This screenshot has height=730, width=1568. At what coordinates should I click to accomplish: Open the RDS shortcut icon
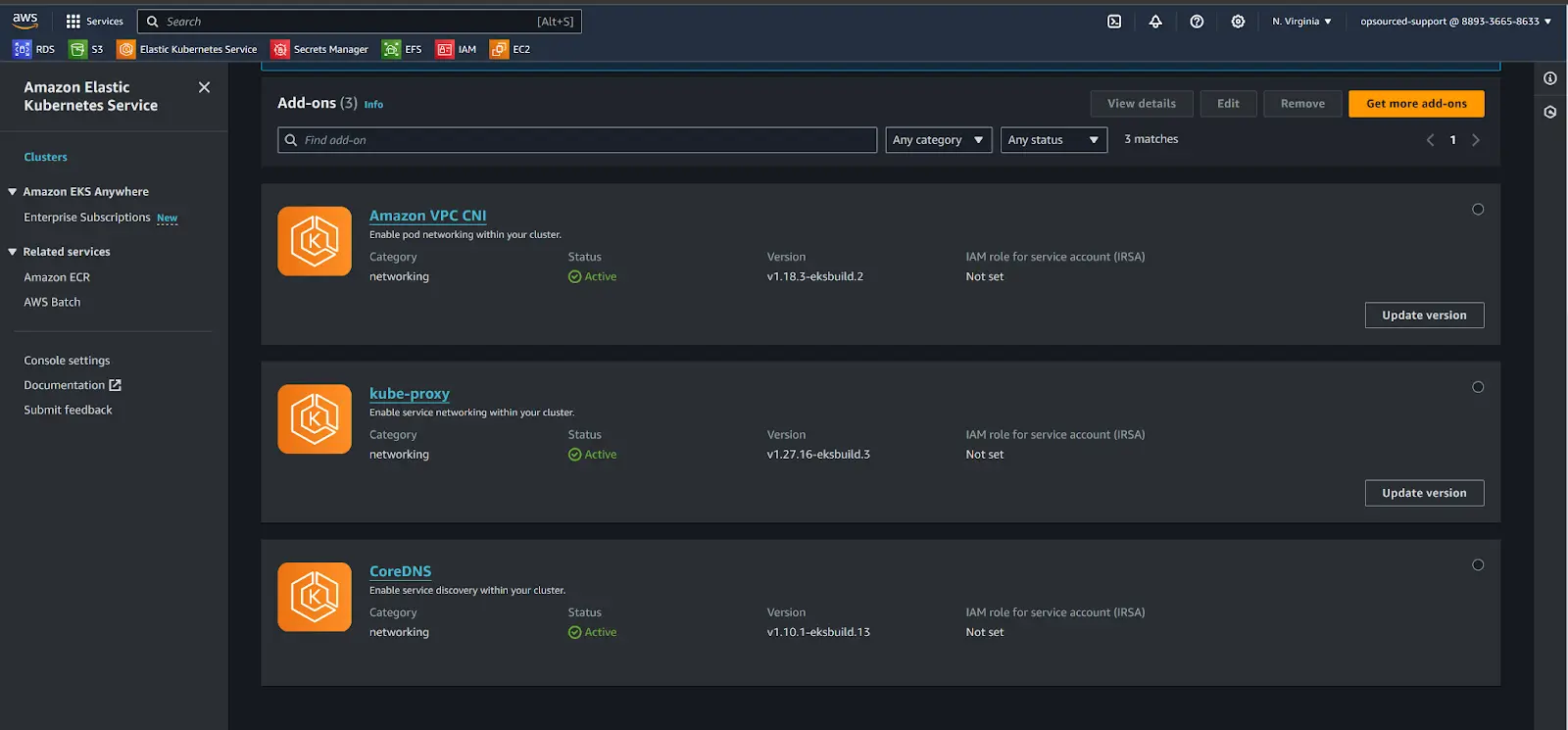[22, 49]
